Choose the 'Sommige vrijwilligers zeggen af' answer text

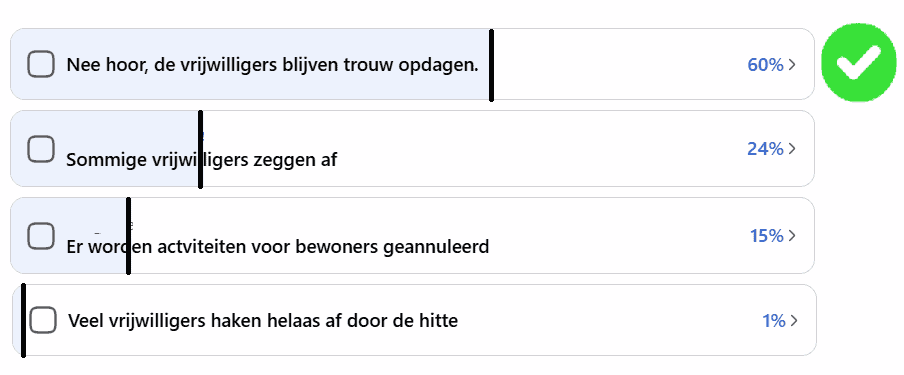(x=201, y=160)
